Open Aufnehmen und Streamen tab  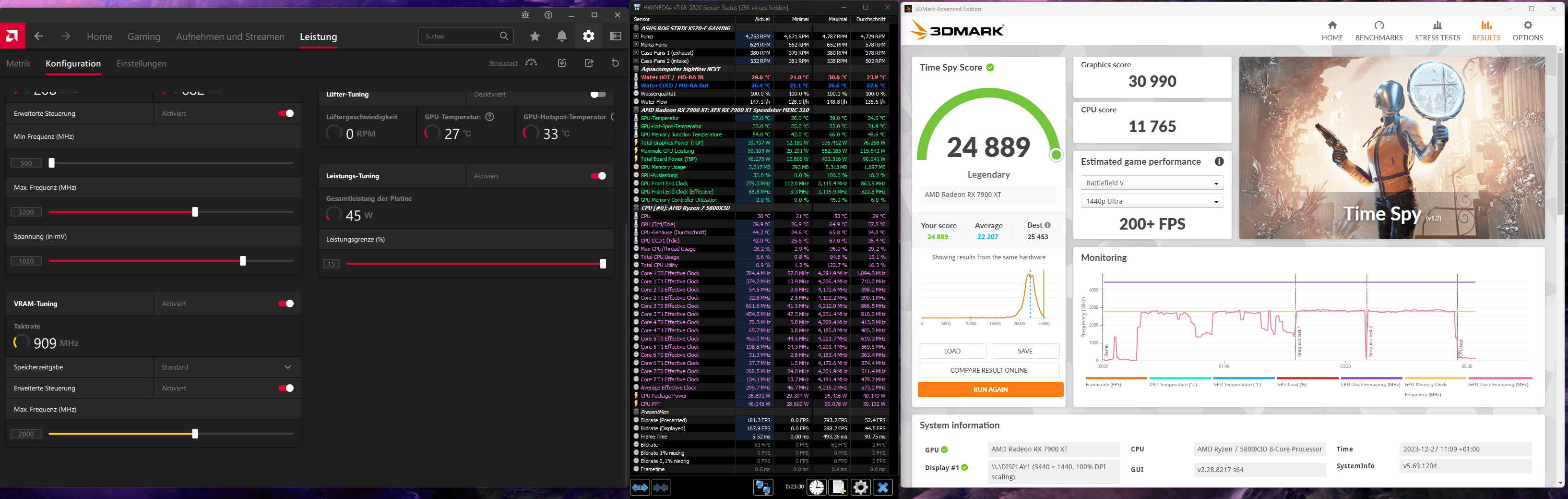pos(230,37)
